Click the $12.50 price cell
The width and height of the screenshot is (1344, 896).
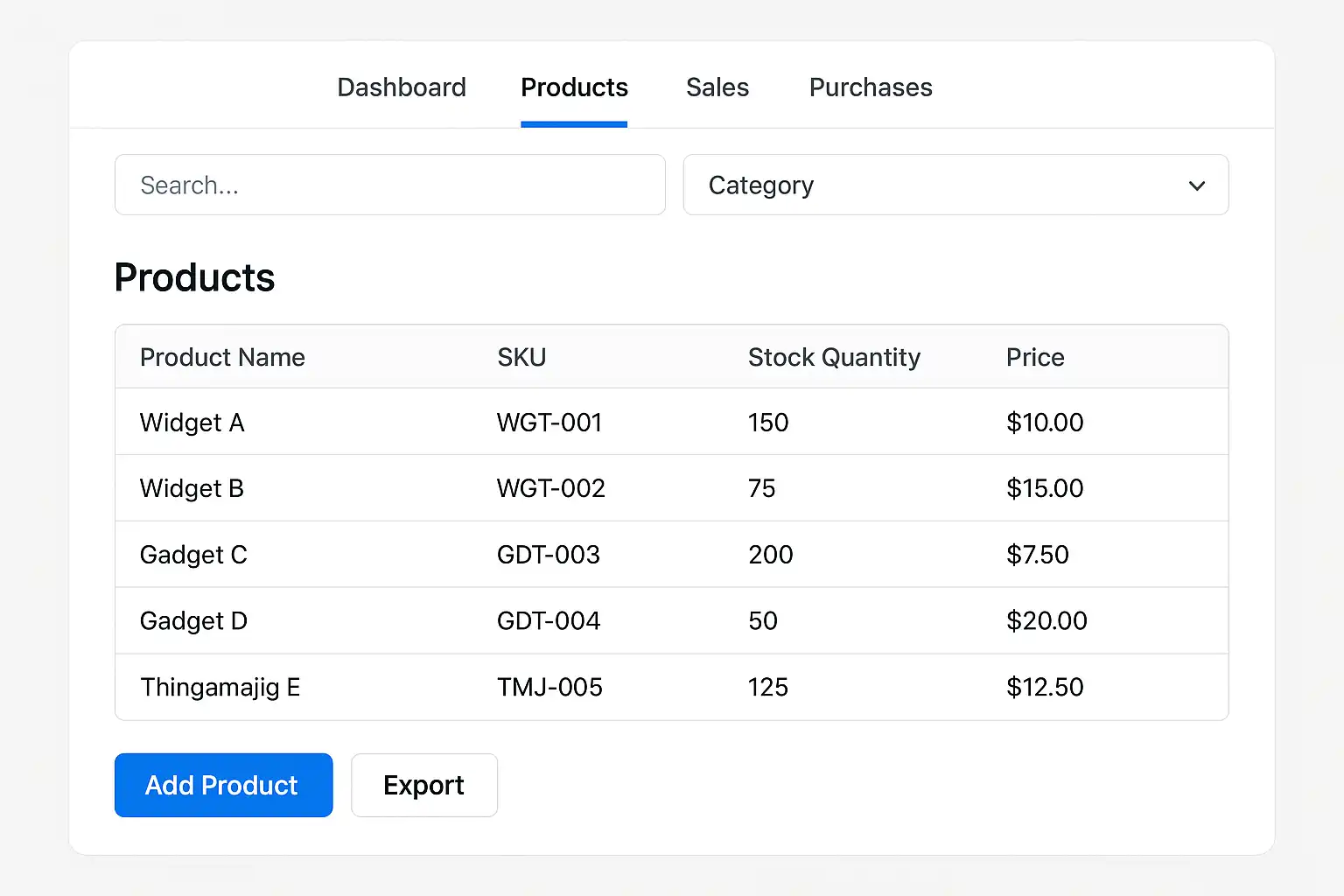click(x=1045, y=687)
